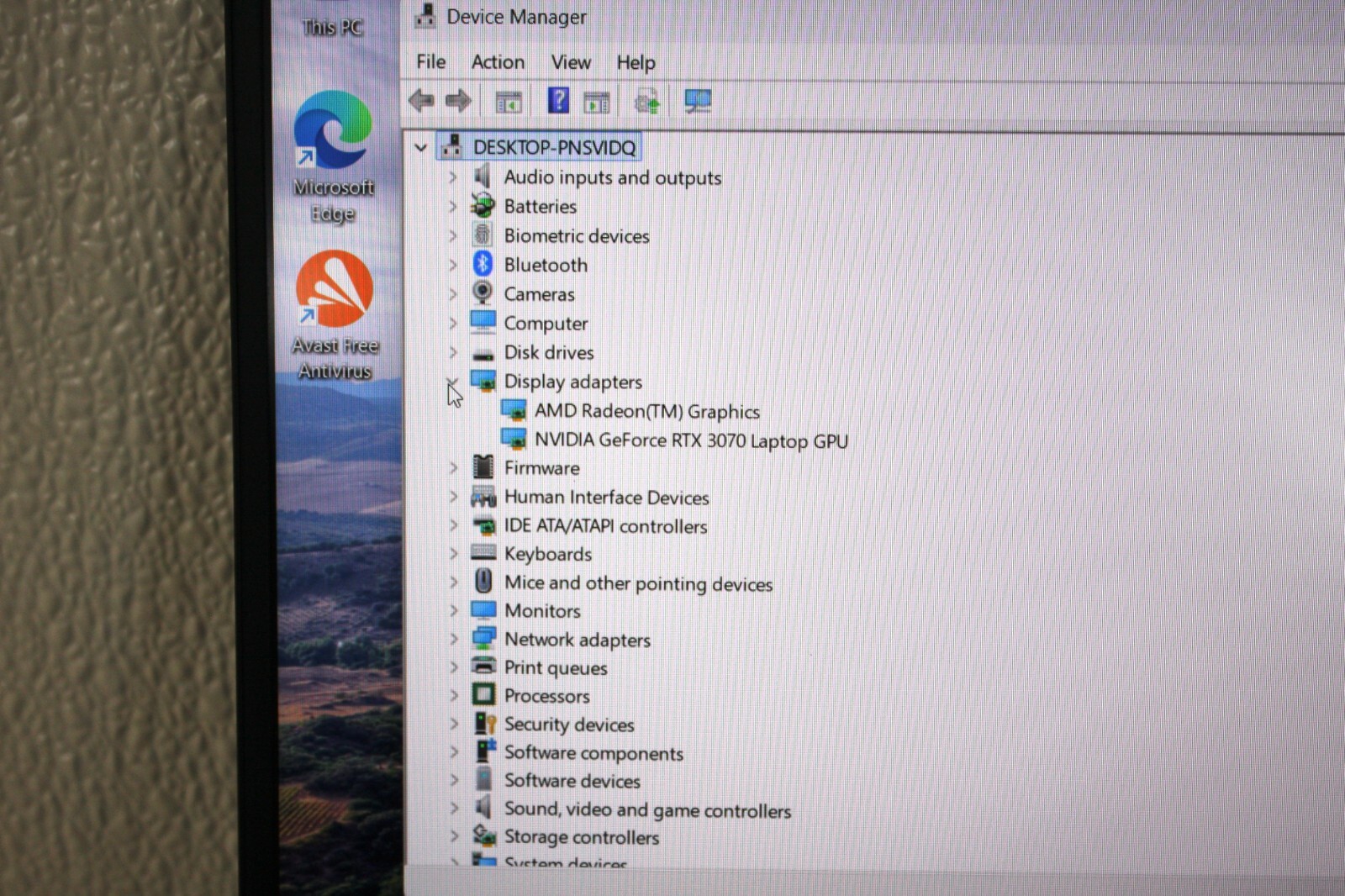This screenshot has width=1345, height=896.
Task: Open the View menu
Action: pyautogui.click(x=571, y=62)
